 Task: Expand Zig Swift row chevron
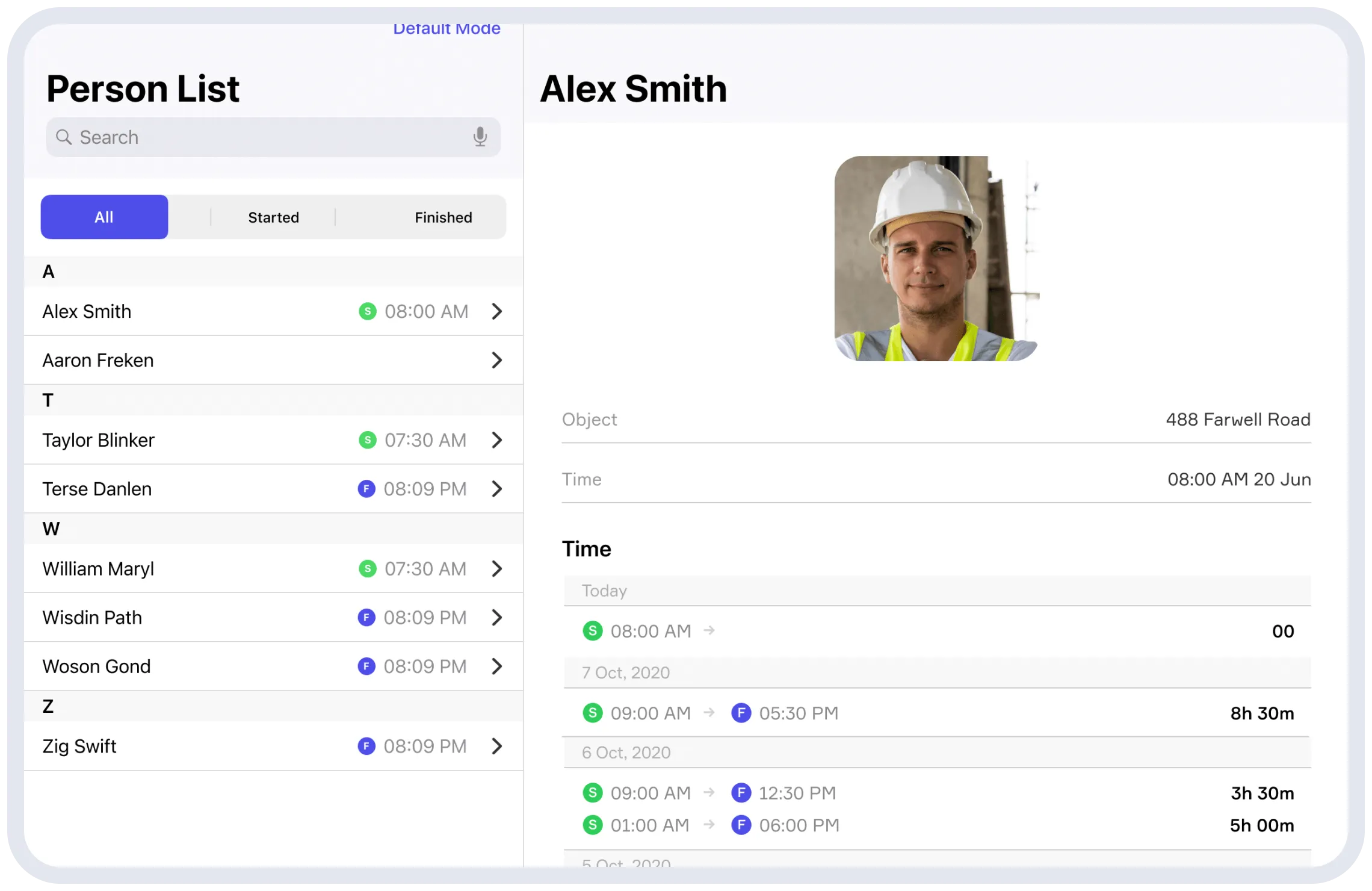pos(496,747)
